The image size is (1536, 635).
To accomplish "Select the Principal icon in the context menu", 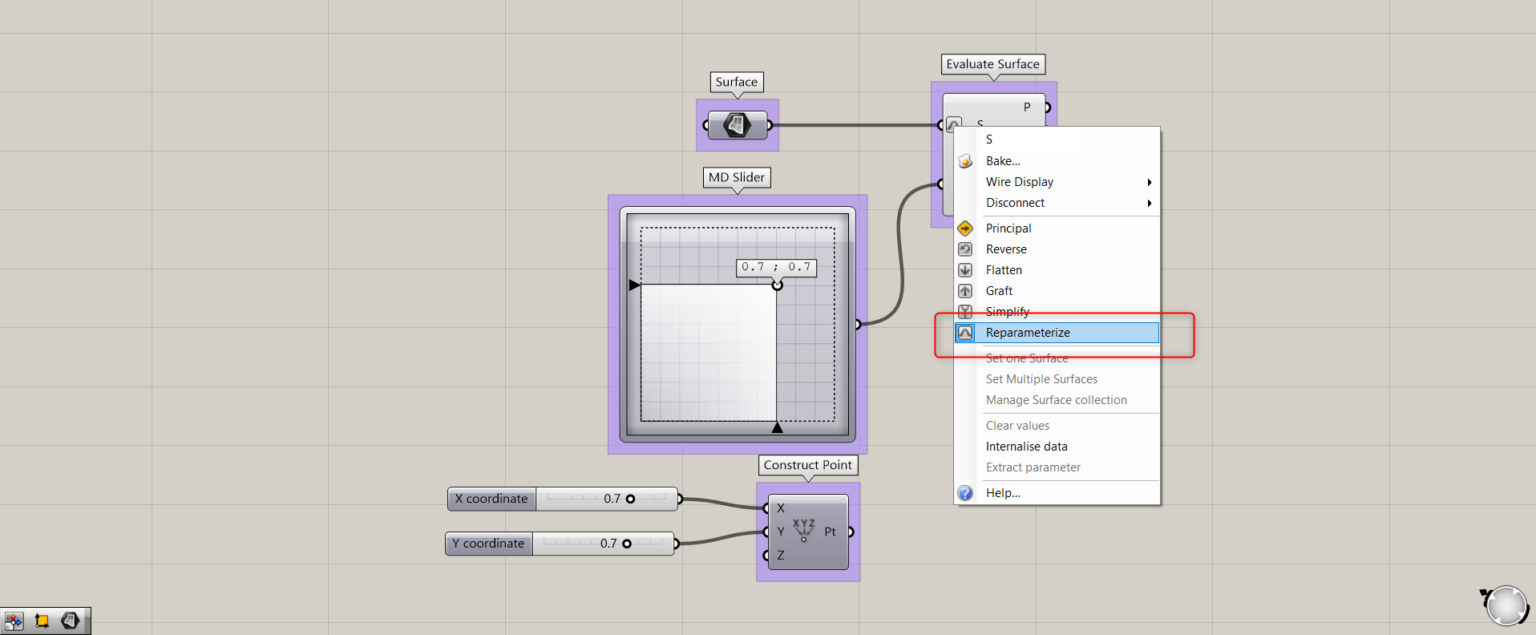I will [x=965, y=228].
